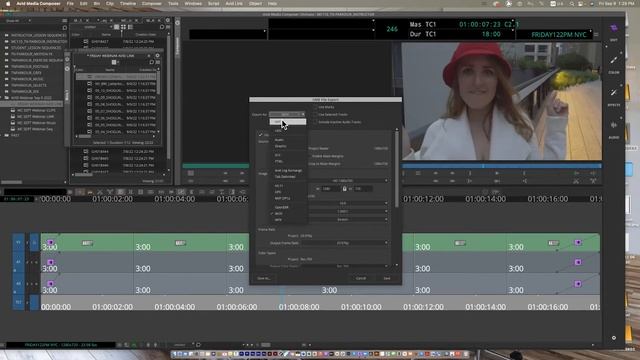Image resolution: width=640 pixels, height=360 pixels.
Task: Choose Graphic in Export As list
Action: point(280,146)
